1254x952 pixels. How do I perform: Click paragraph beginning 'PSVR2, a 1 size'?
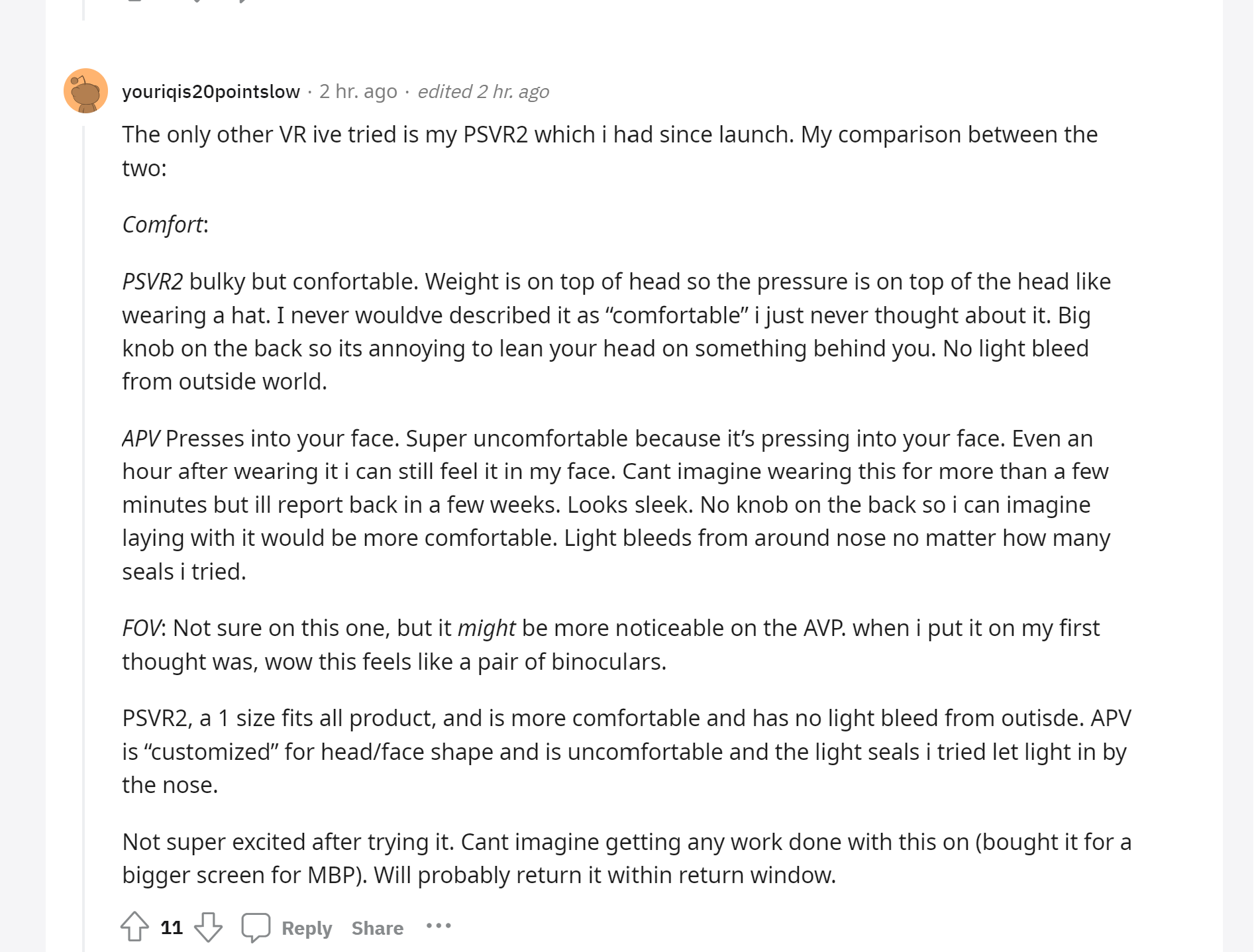click(627, 751)
